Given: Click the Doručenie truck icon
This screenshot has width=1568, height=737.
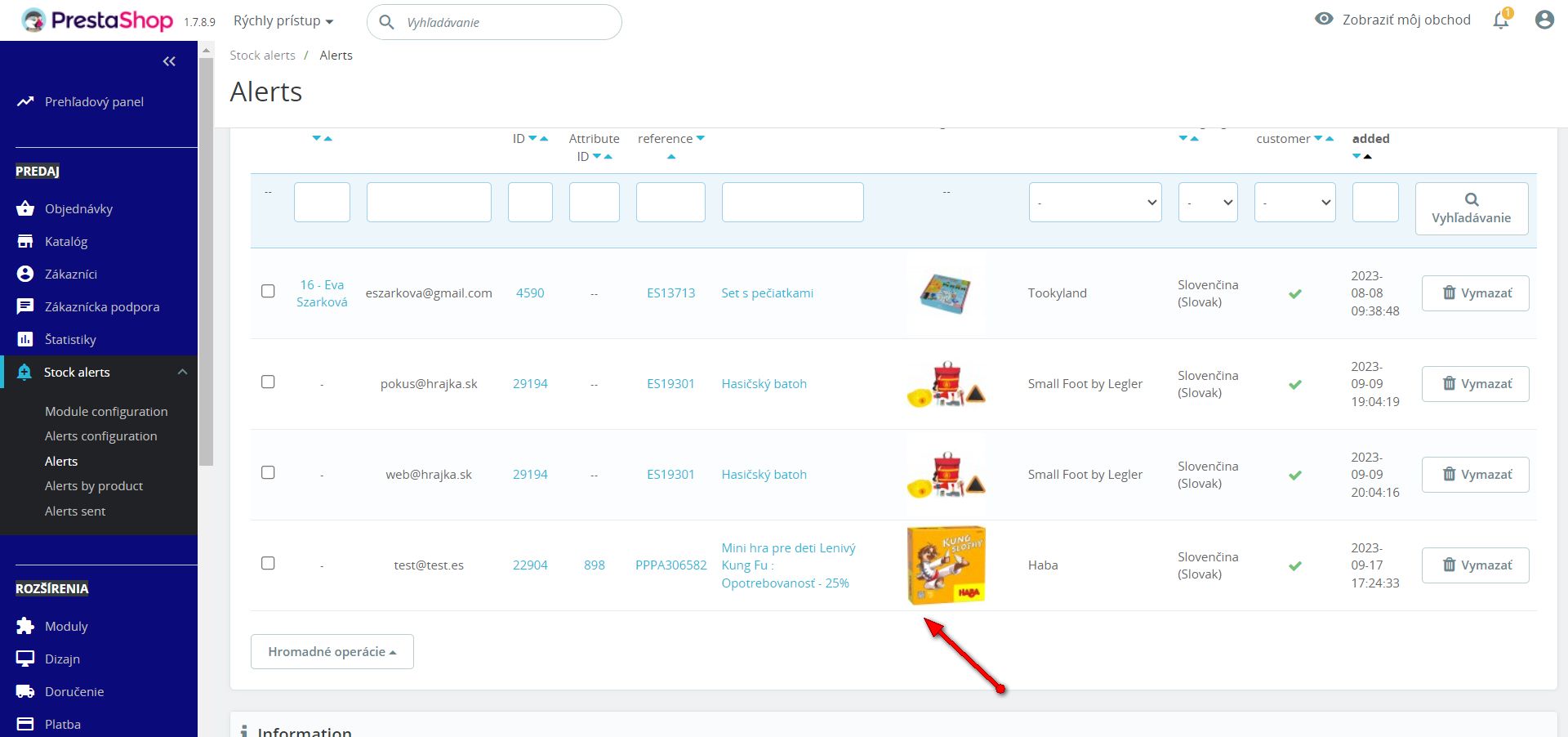Looking at the screenshot, I should pos(25,691).
